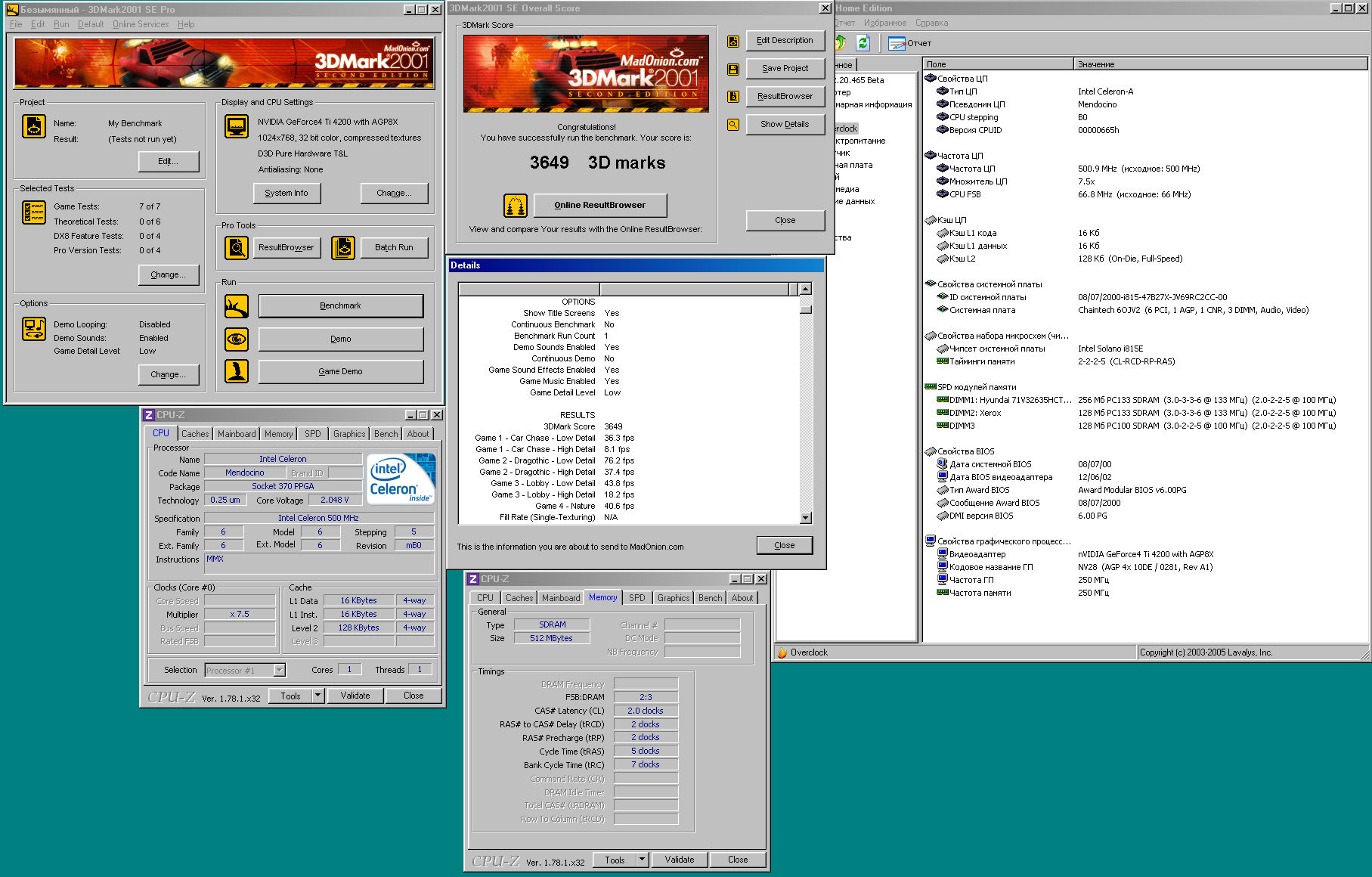Open the About tab in the CPU-Z memory window
The width and height of the screenshot is (1372, 877).
742,598
